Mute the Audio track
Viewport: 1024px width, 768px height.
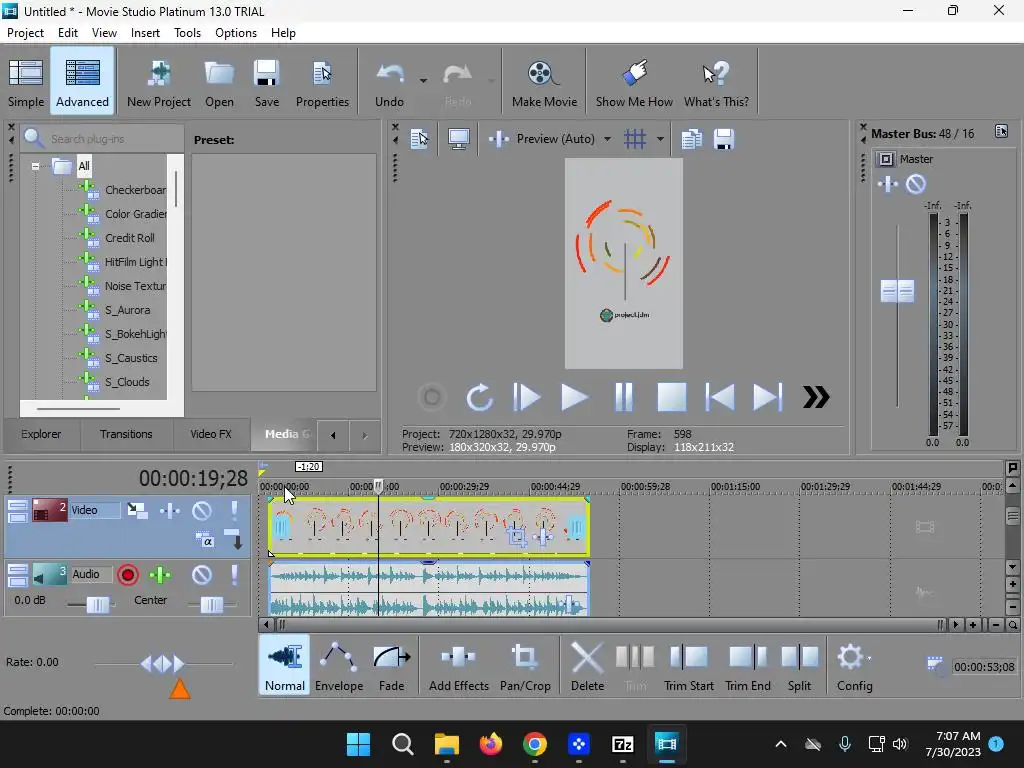coord(202,575)
